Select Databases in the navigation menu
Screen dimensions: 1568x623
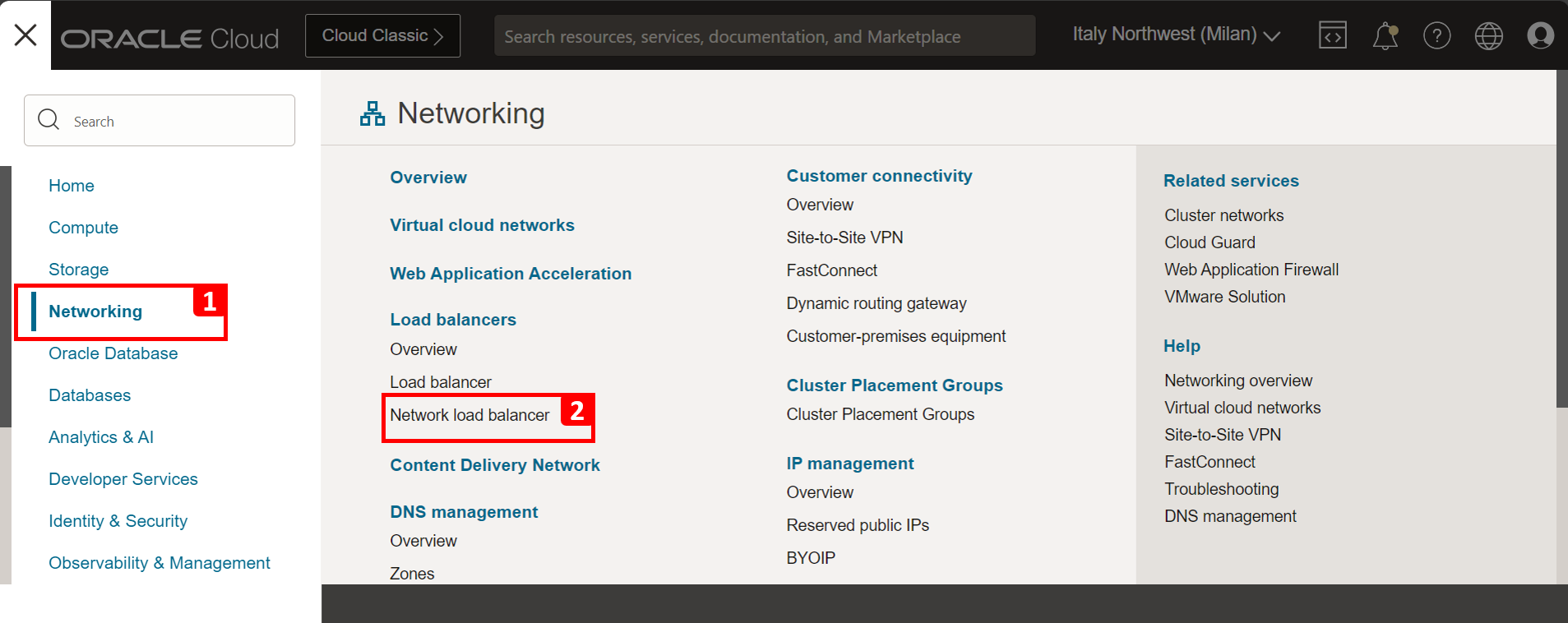pyautogui.click(x=90, y=395)
